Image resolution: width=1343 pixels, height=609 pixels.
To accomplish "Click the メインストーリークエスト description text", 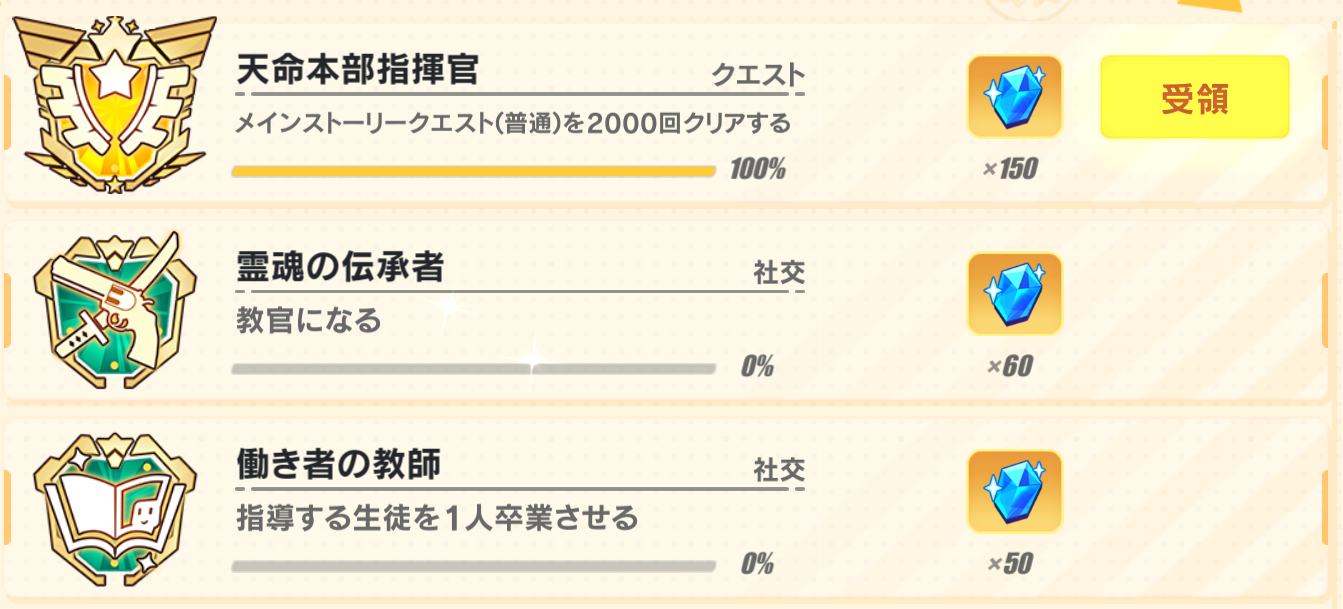I will pos(513,124).
